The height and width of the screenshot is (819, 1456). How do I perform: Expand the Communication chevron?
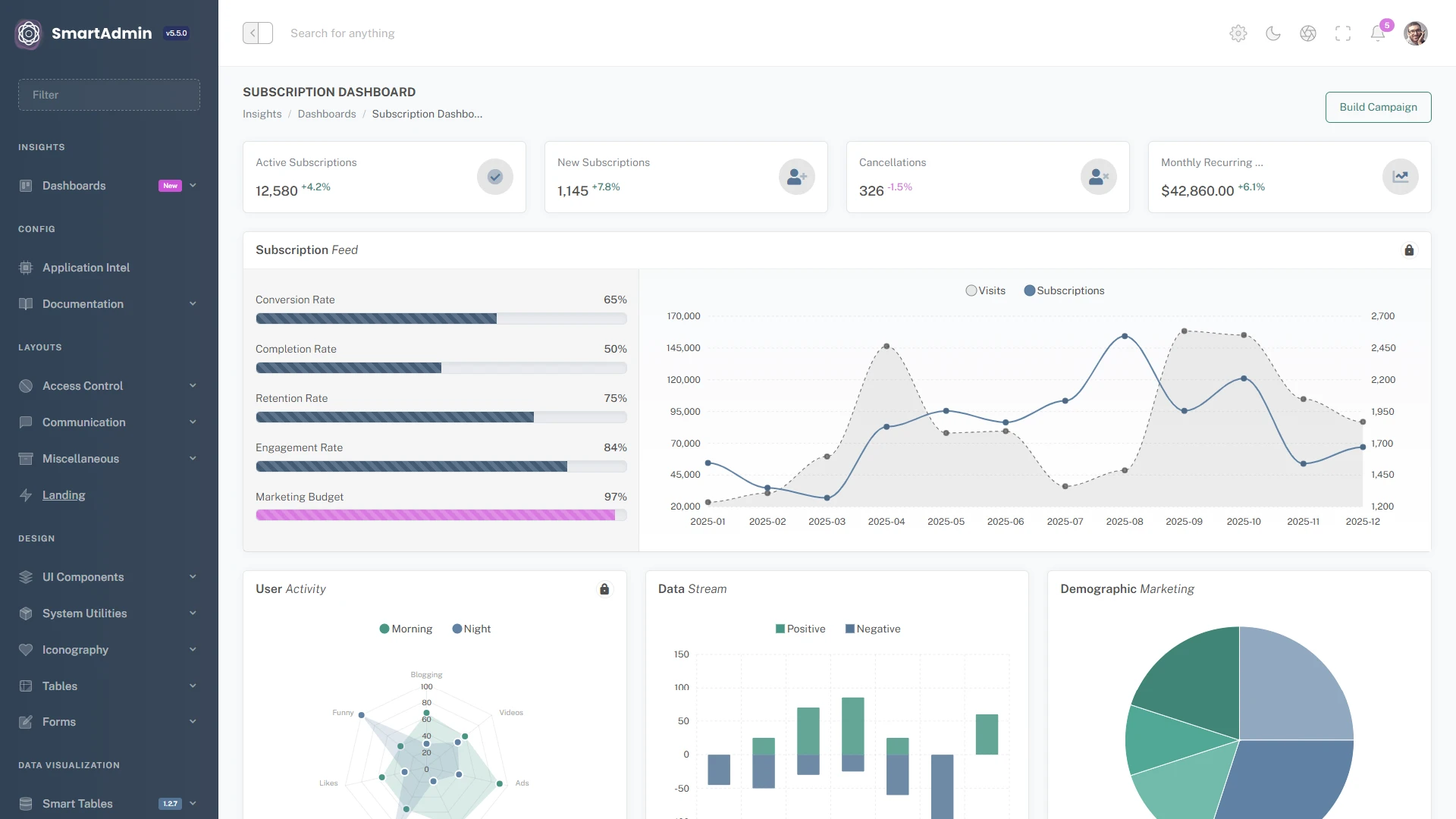click(x=193, y=422)
